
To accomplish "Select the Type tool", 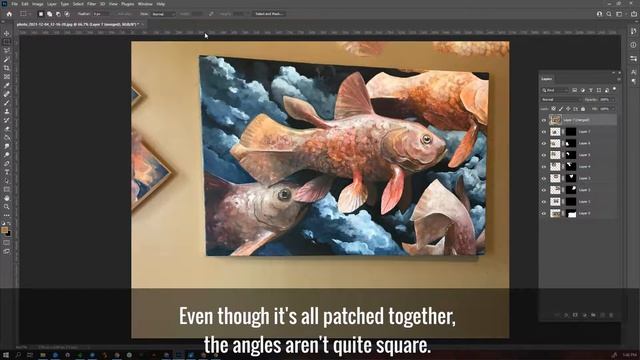I will point(7,172).
